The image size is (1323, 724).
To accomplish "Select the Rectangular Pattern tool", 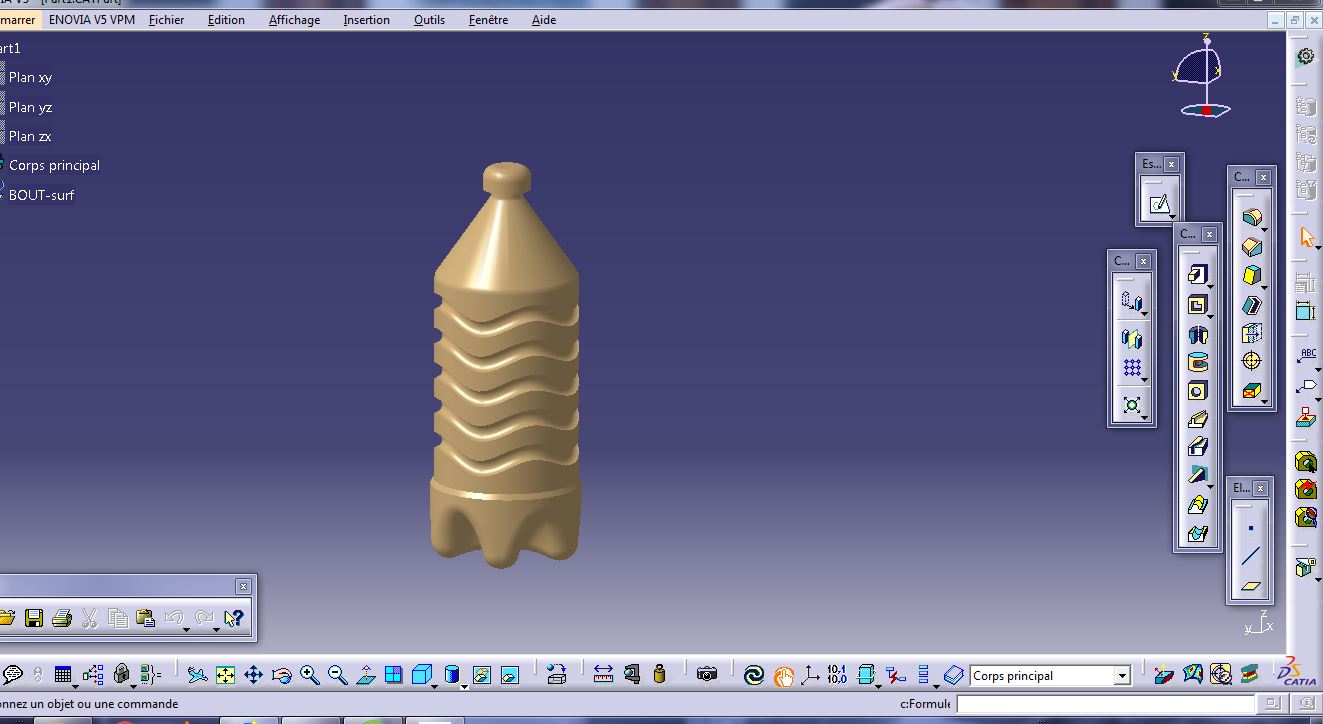I will coord(1132,368).
